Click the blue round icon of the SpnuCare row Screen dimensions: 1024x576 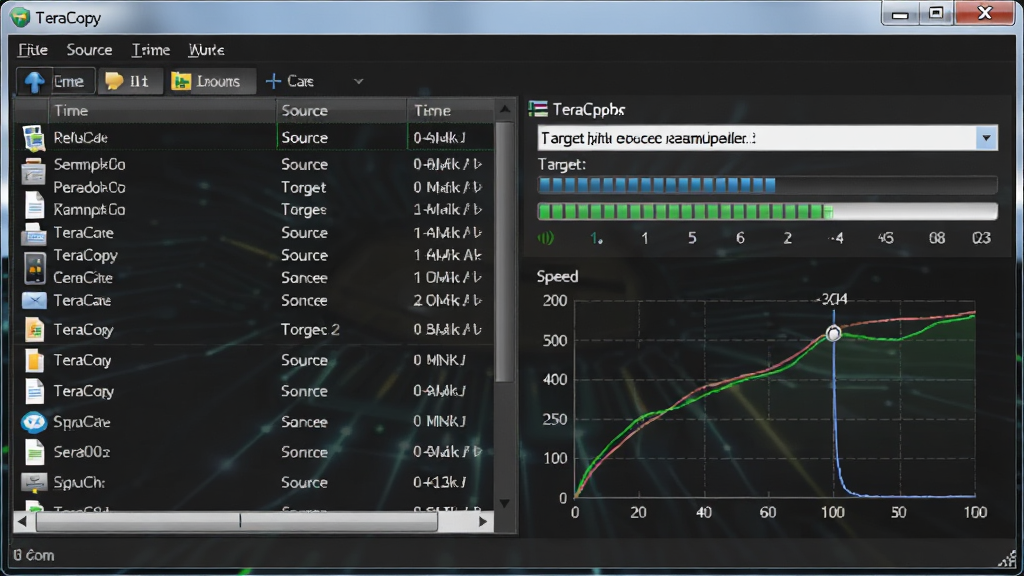pyautogui.click(x=34, y=423)
